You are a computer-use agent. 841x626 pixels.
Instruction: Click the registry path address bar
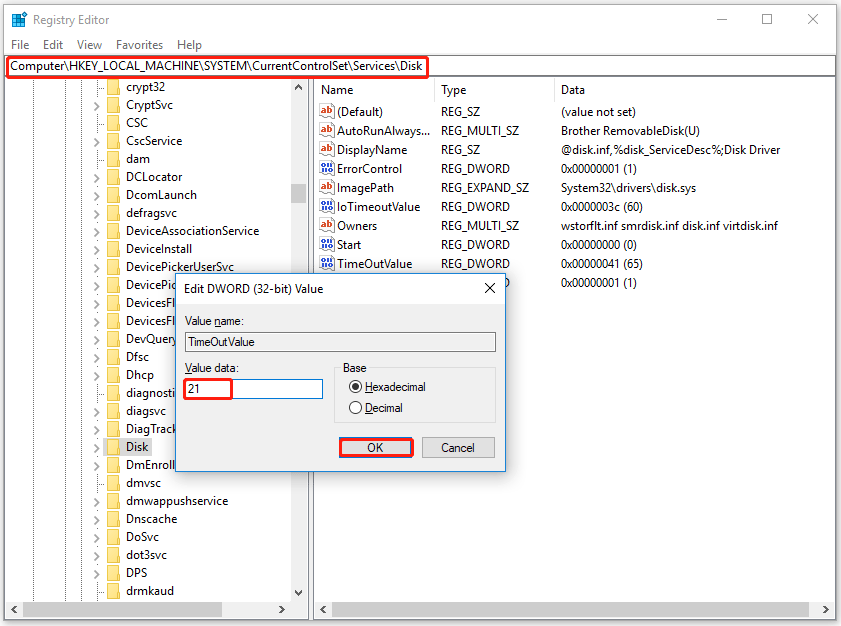click(x=420, y=66)
